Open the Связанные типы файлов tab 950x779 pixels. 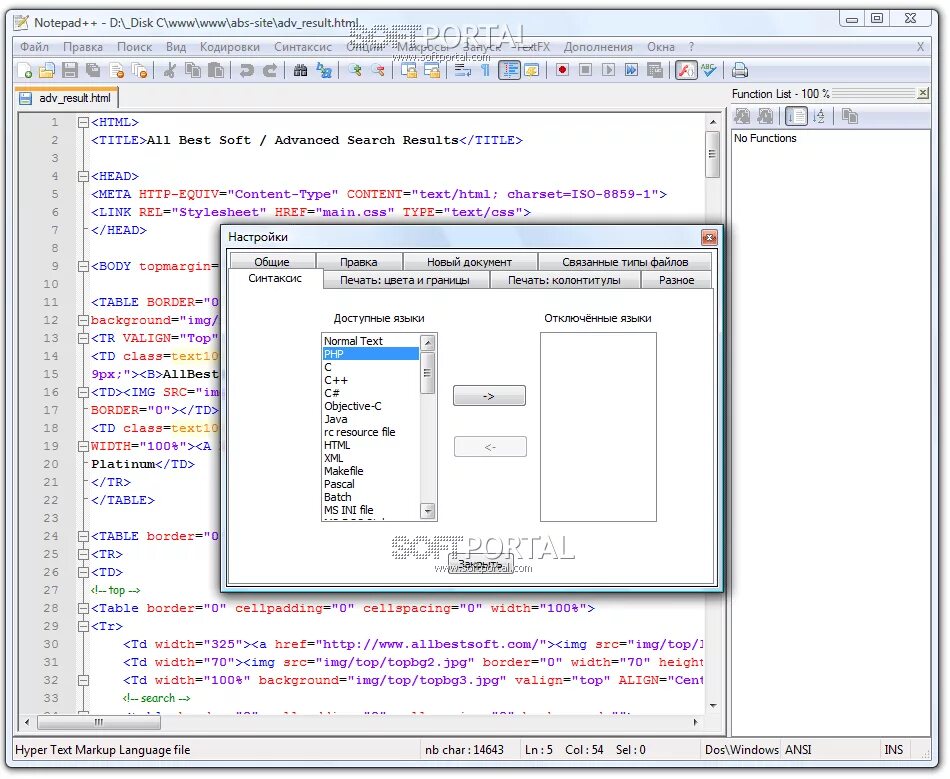[625, 262]
